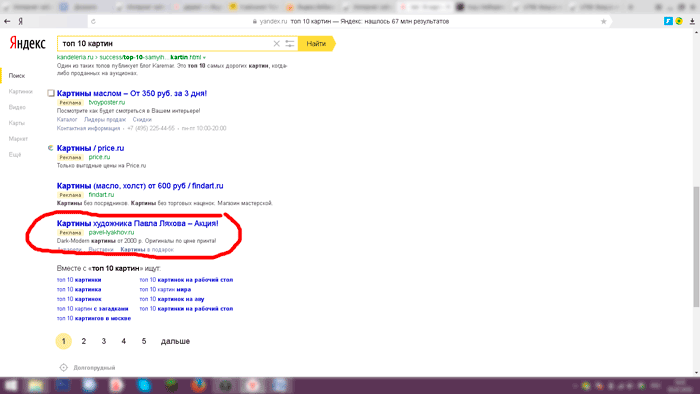Viewport: 700px width, 394px height.
Task: Open Firefox from the taskbar
Action: (x=199, y=386)
